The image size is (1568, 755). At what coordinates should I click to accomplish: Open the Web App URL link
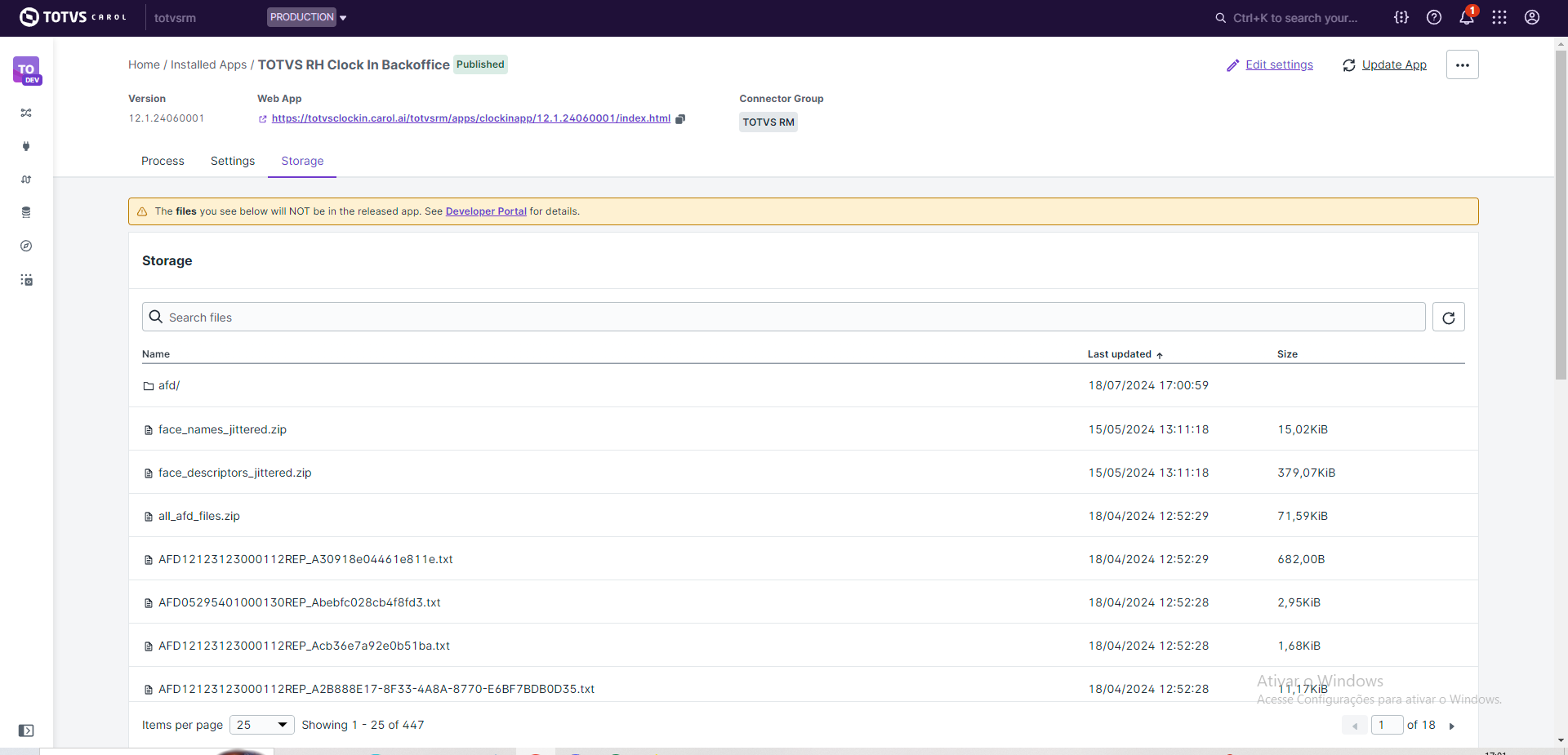(x=471, y=118)
